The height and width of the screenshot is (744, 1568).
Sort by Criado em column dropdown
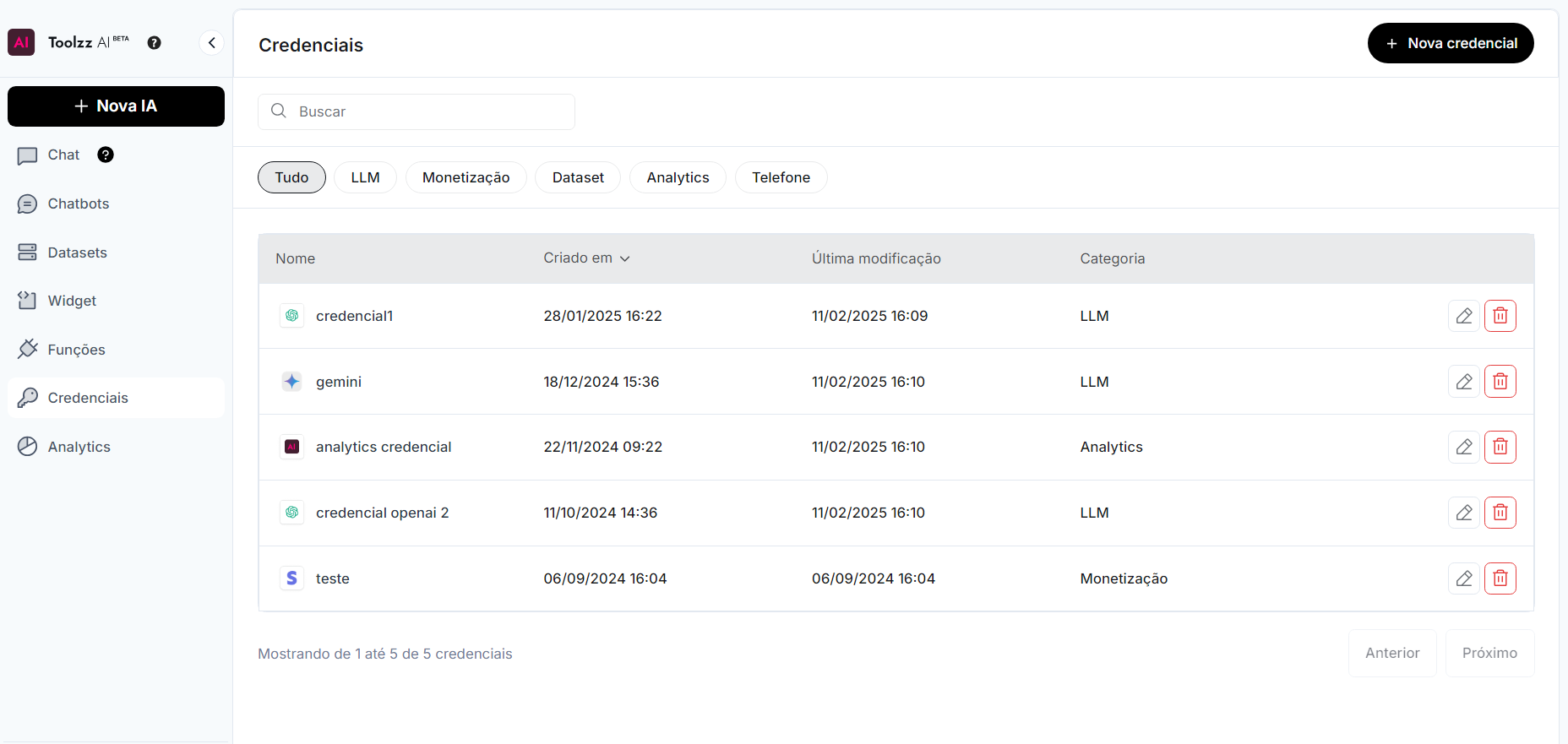587,258
